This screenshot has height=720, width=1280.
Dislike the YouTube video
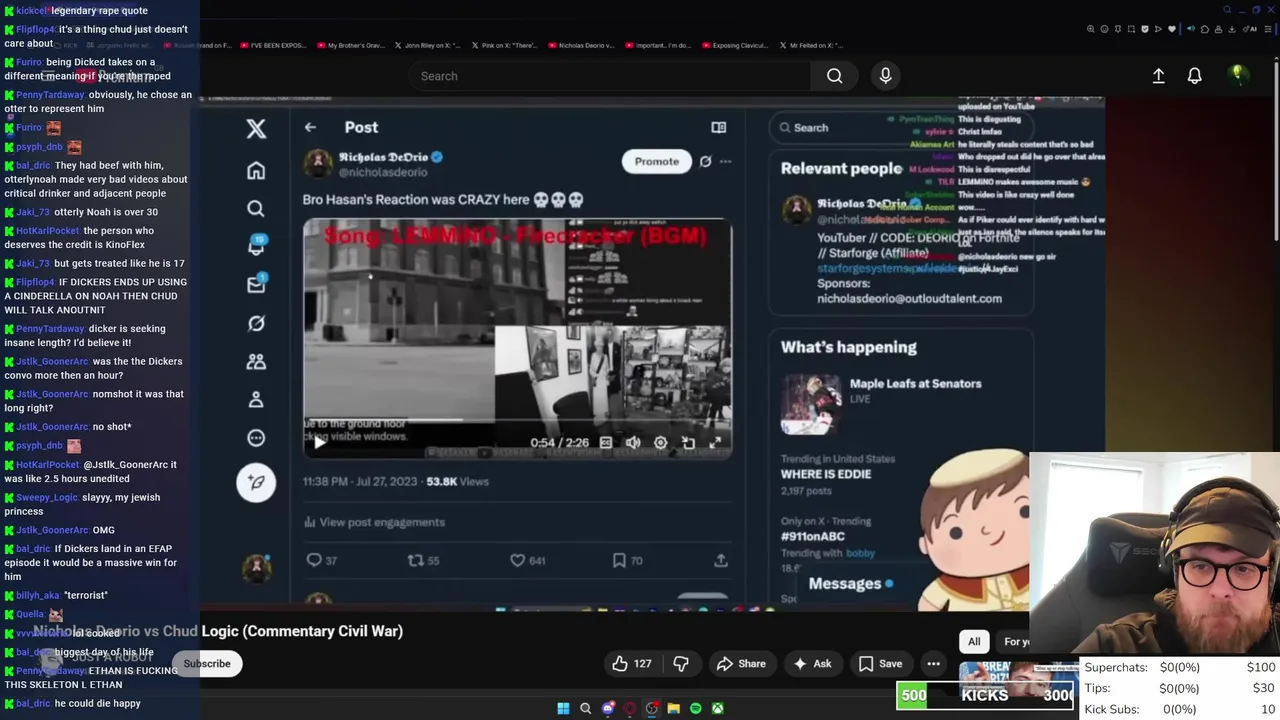coord(681,663)
